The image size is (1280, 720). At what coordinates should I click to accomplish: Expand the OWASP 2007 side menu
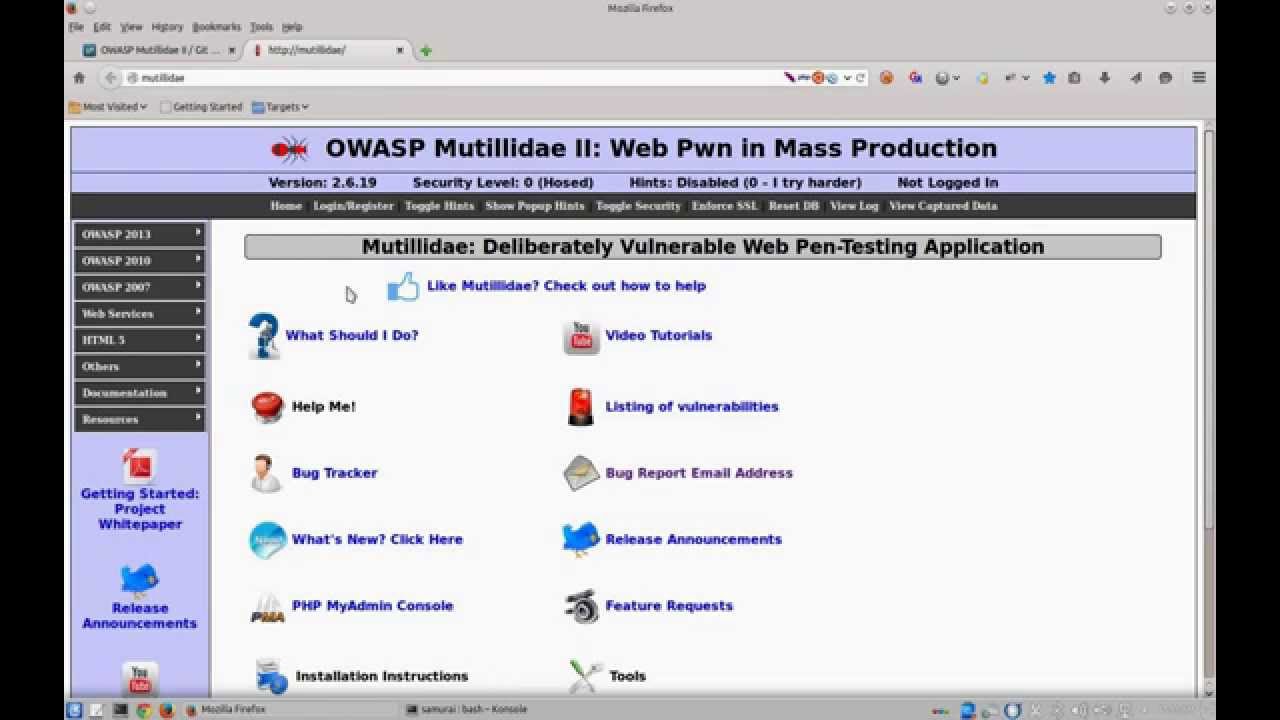click(x=140, y=287)
